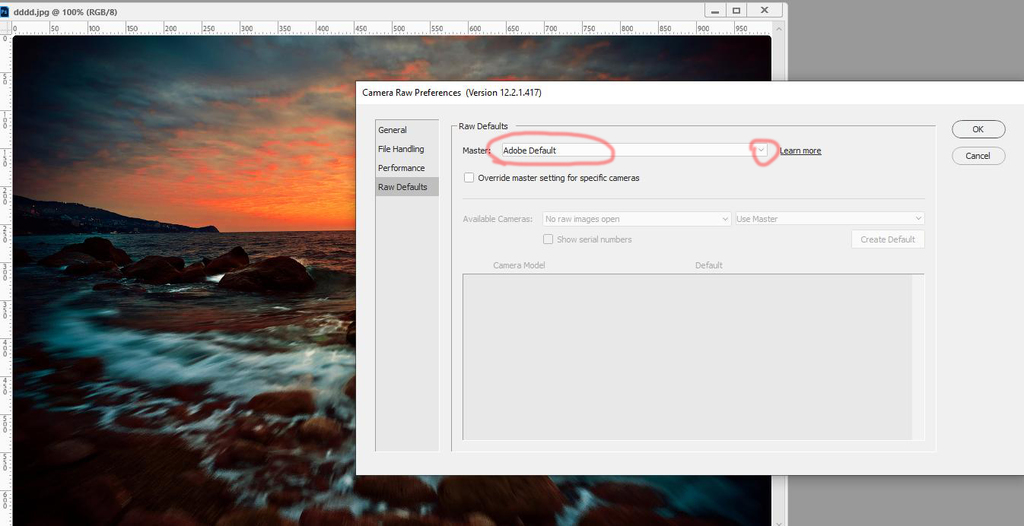The image size is (1024, 526).
Task: Open the Learn more link
Action: [x=800, y=151]
